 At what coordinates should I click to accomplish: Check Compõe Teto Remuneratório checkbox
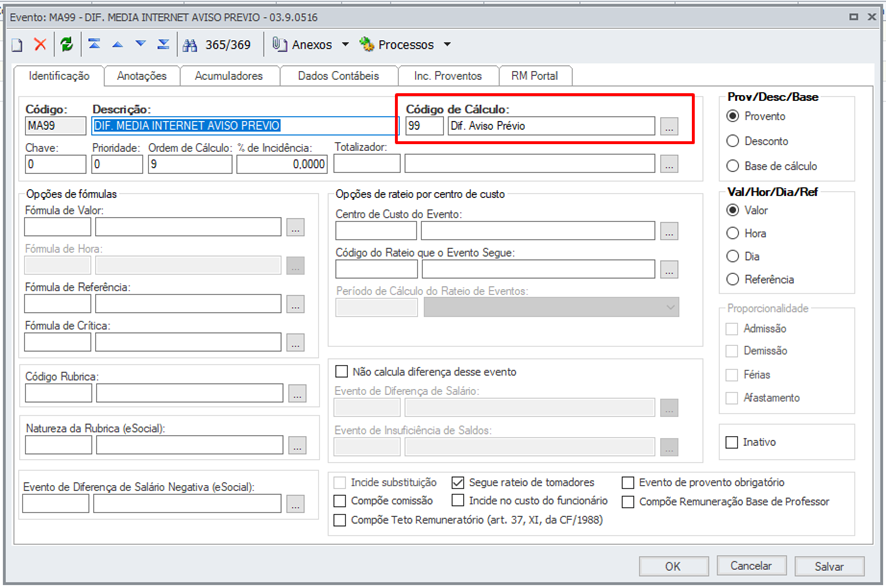[x=340, y=520]
